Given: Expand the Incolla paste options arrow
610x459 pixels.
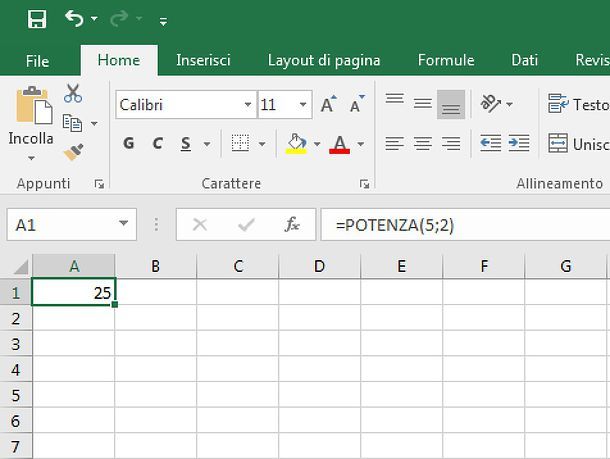Looking at the screenshot, I should [31, 158].
